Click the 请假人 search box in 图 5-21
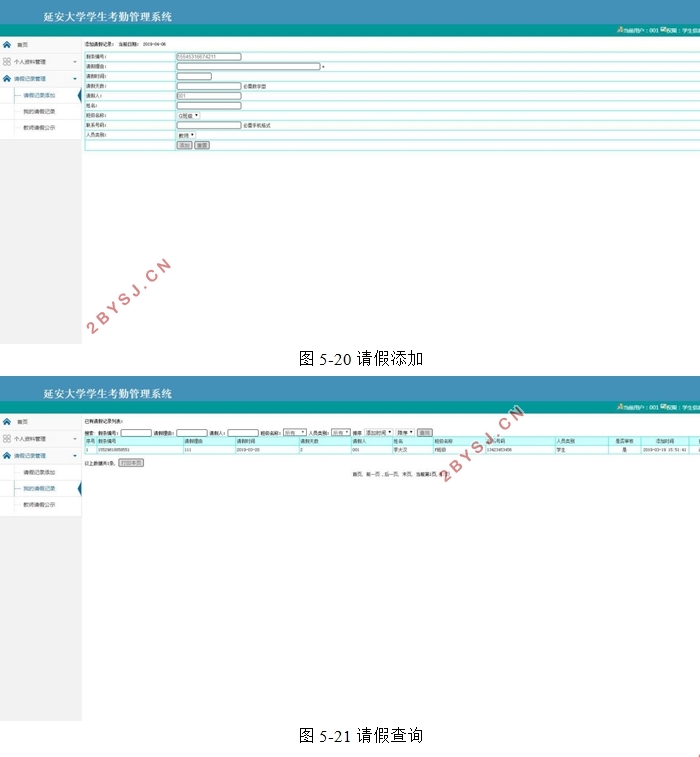This screenshot has height=757, width=700. click(x=243, y=433)
